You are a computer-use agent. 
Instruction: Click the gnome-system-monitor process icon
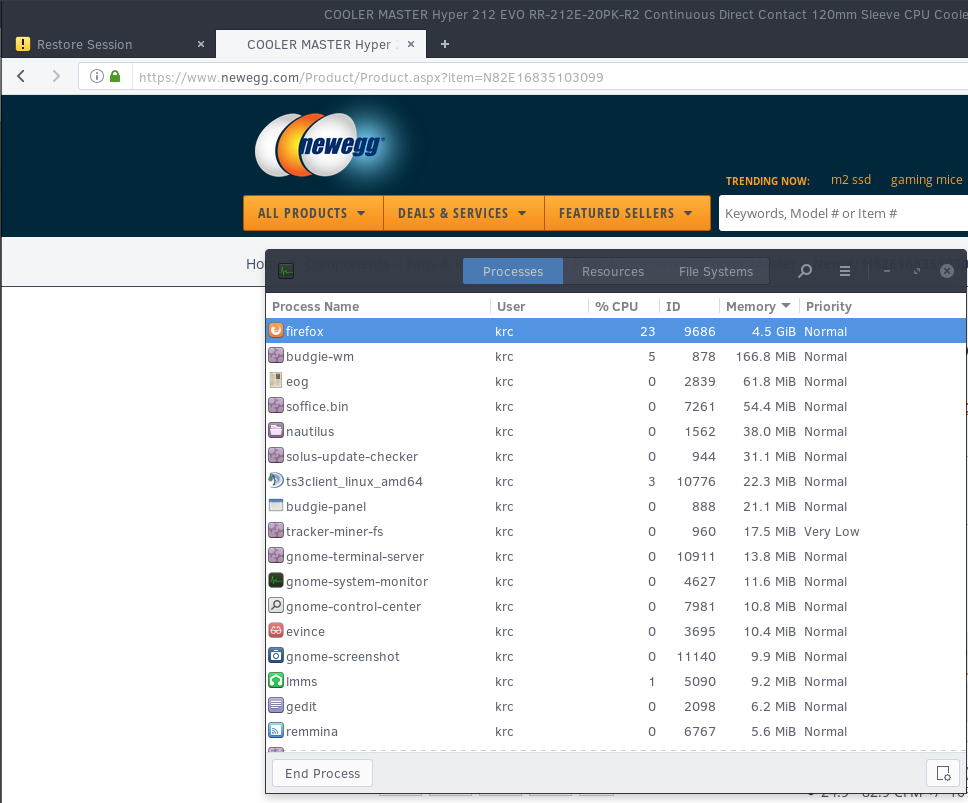276,581
